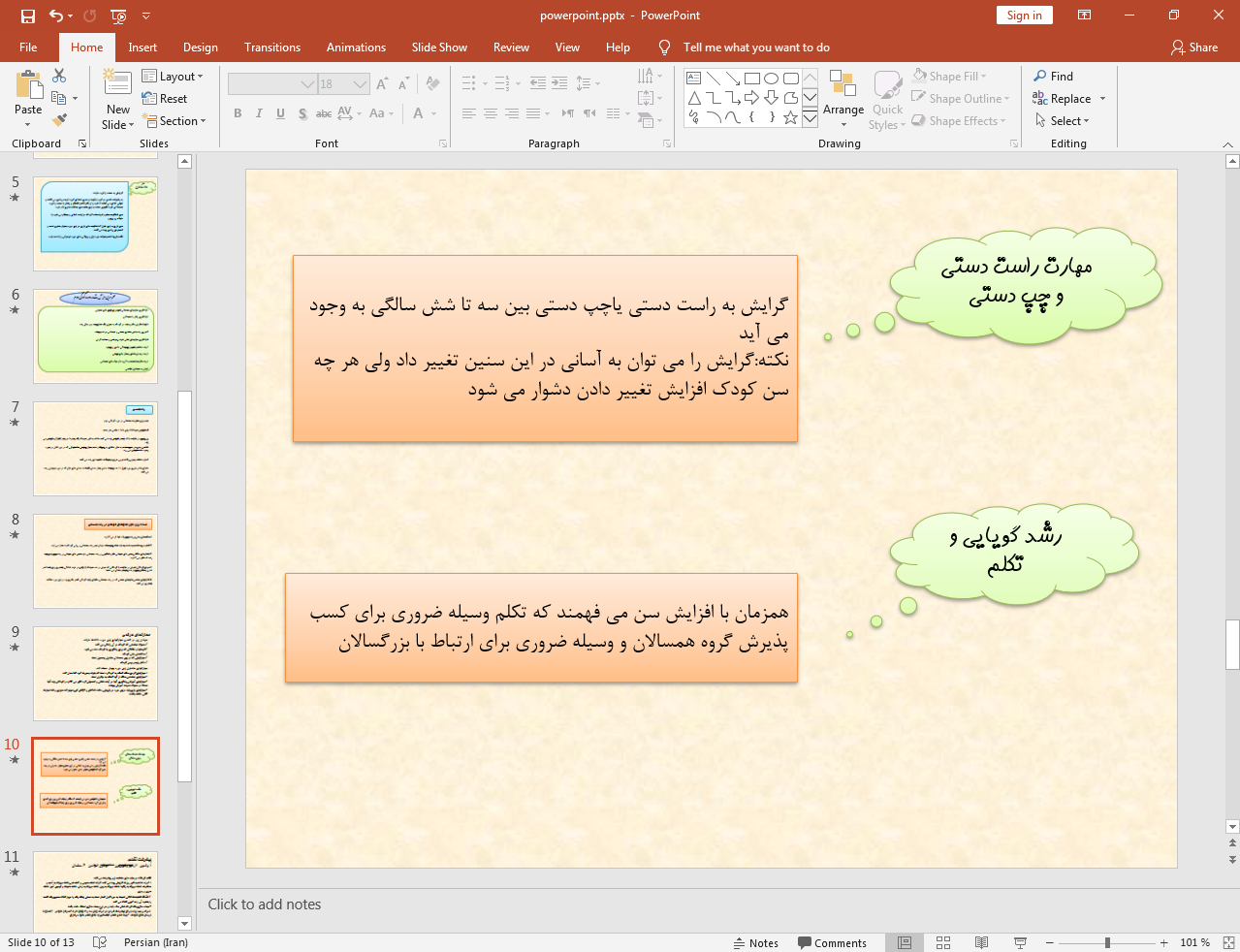Image resolution: width=1240 pixels, height=952 pixels.
Task: Start the slide show from the status bar
Action: 1020,942
